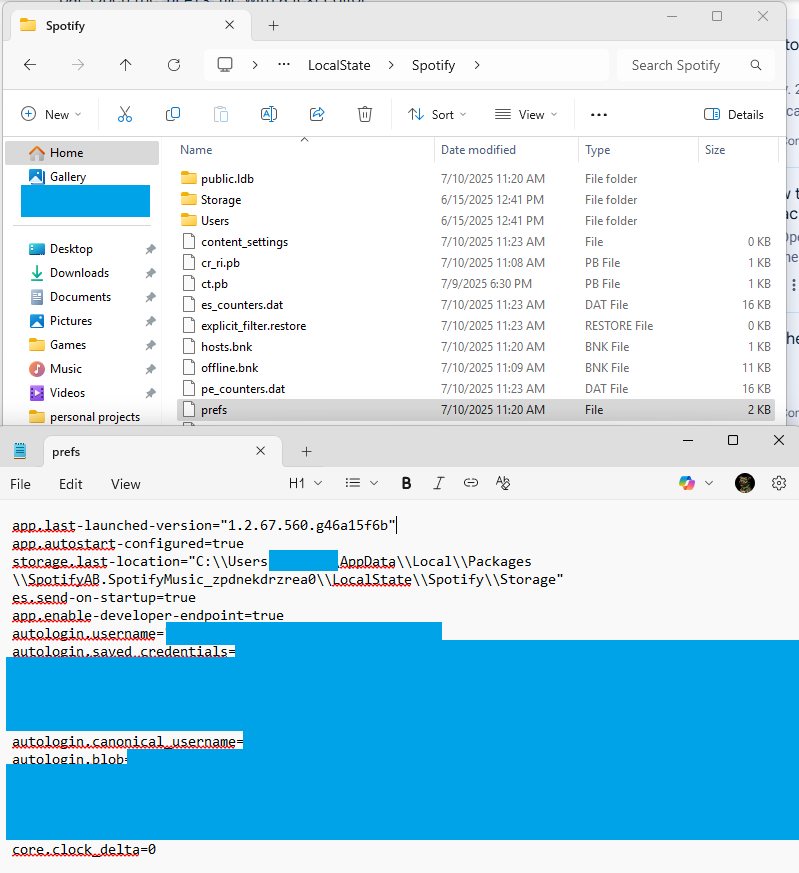Select the offline.bnk file
The height and width of the screenshot is (873, 799).
coord(476,368)
